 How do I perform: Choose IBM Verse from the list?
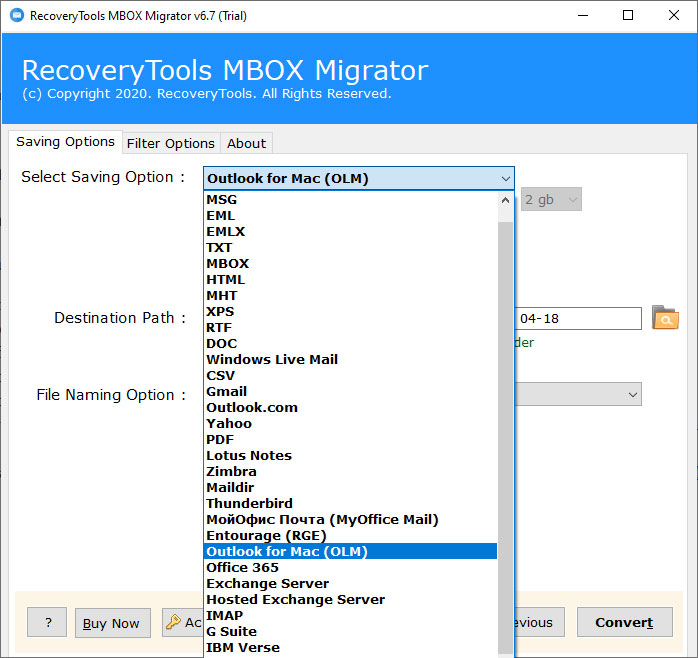click(350, 648)
